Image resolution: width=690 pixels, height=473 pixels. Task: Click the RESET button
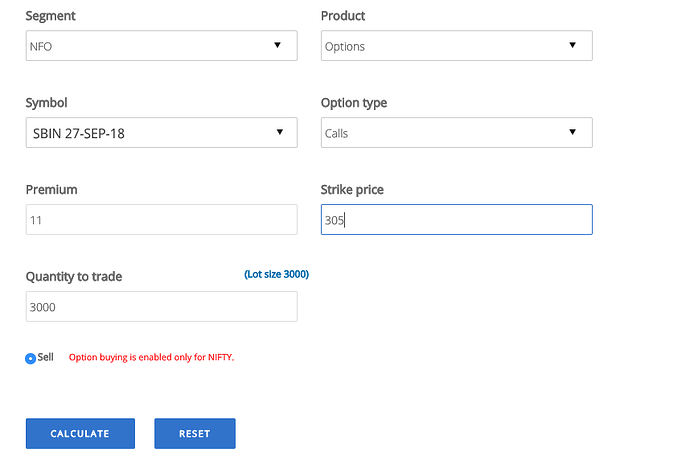195,433
